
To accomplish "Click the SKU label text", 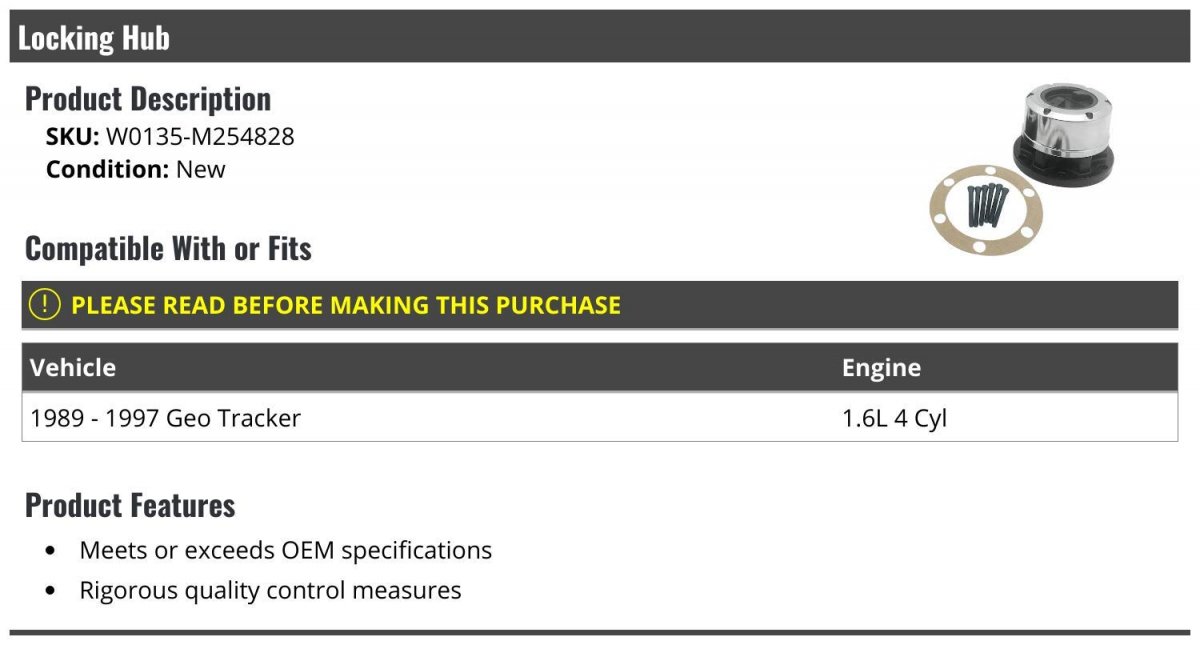I will (x=73, y=137).
